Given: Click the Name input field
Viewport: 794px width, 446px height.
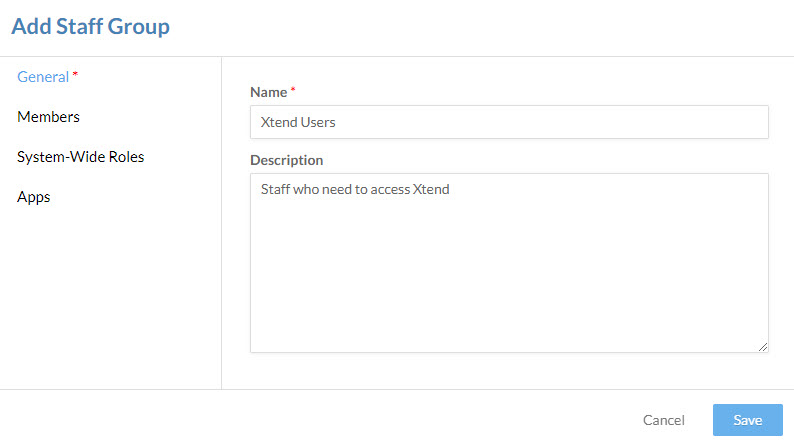Looking at the screenshot, I should tap(509, 122).
